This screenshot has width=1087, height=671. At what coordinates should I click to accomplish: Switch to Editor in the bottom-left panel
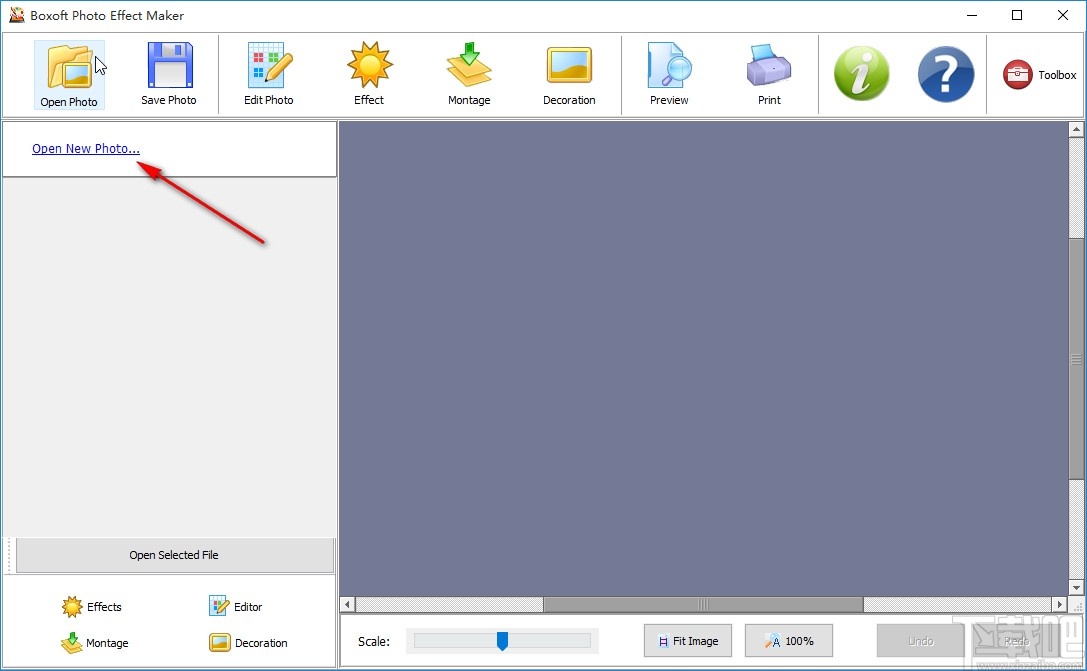point(236,607)
